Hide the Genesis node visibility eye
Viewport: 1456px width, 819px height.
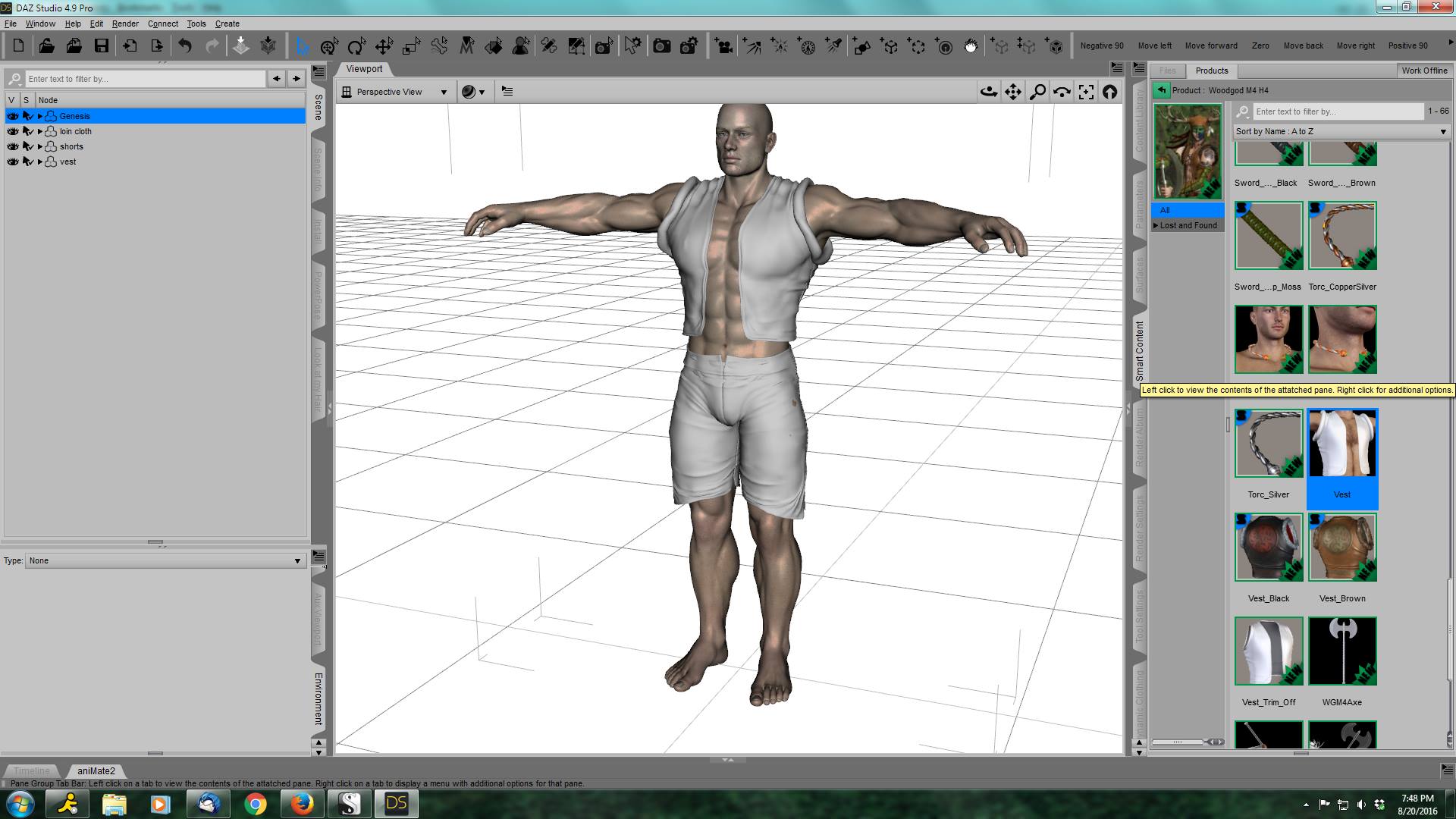coord(12,116)
